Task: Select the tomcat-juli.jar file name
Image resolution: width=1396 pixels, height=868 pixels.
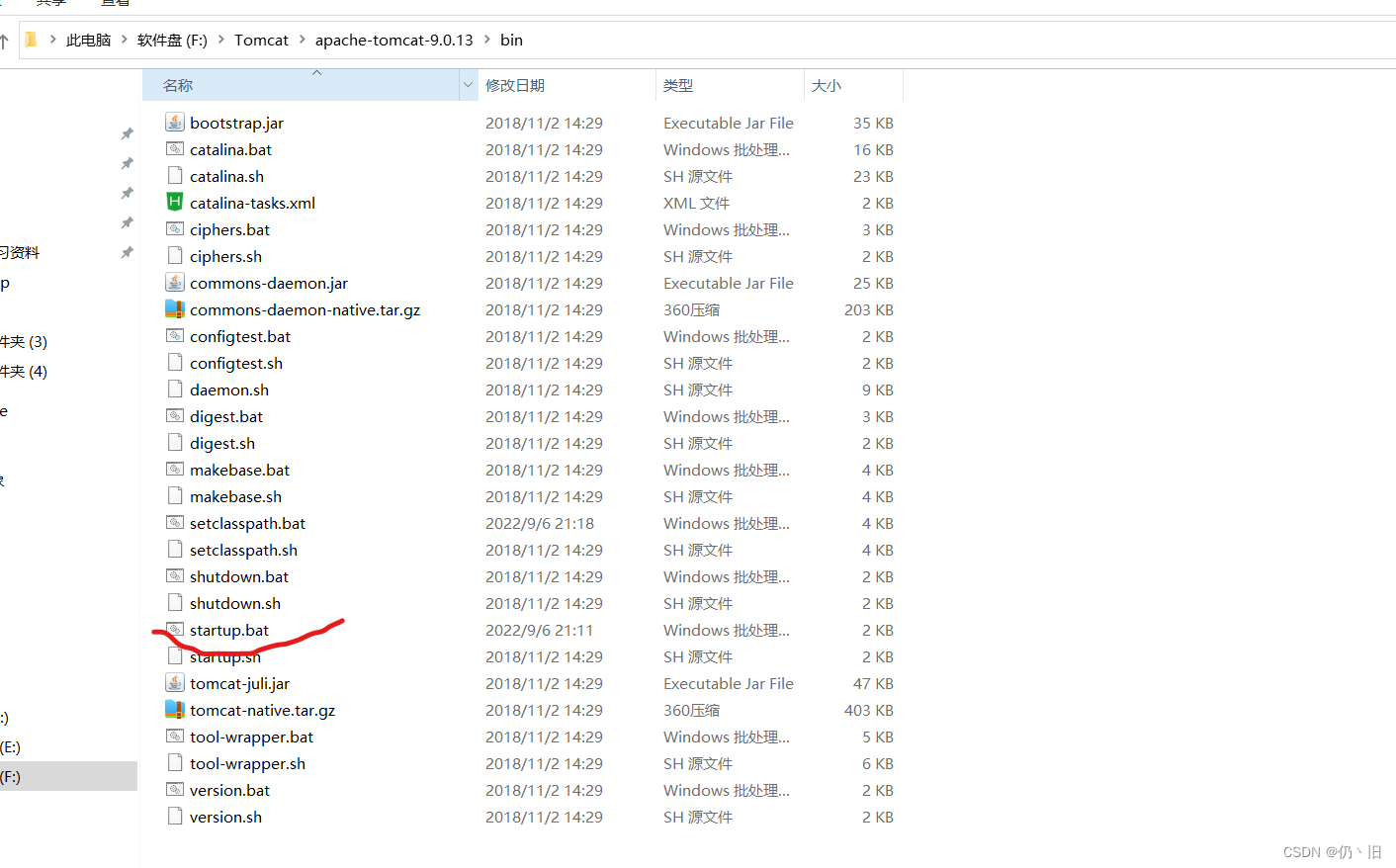Action: [x=239, y=683]
